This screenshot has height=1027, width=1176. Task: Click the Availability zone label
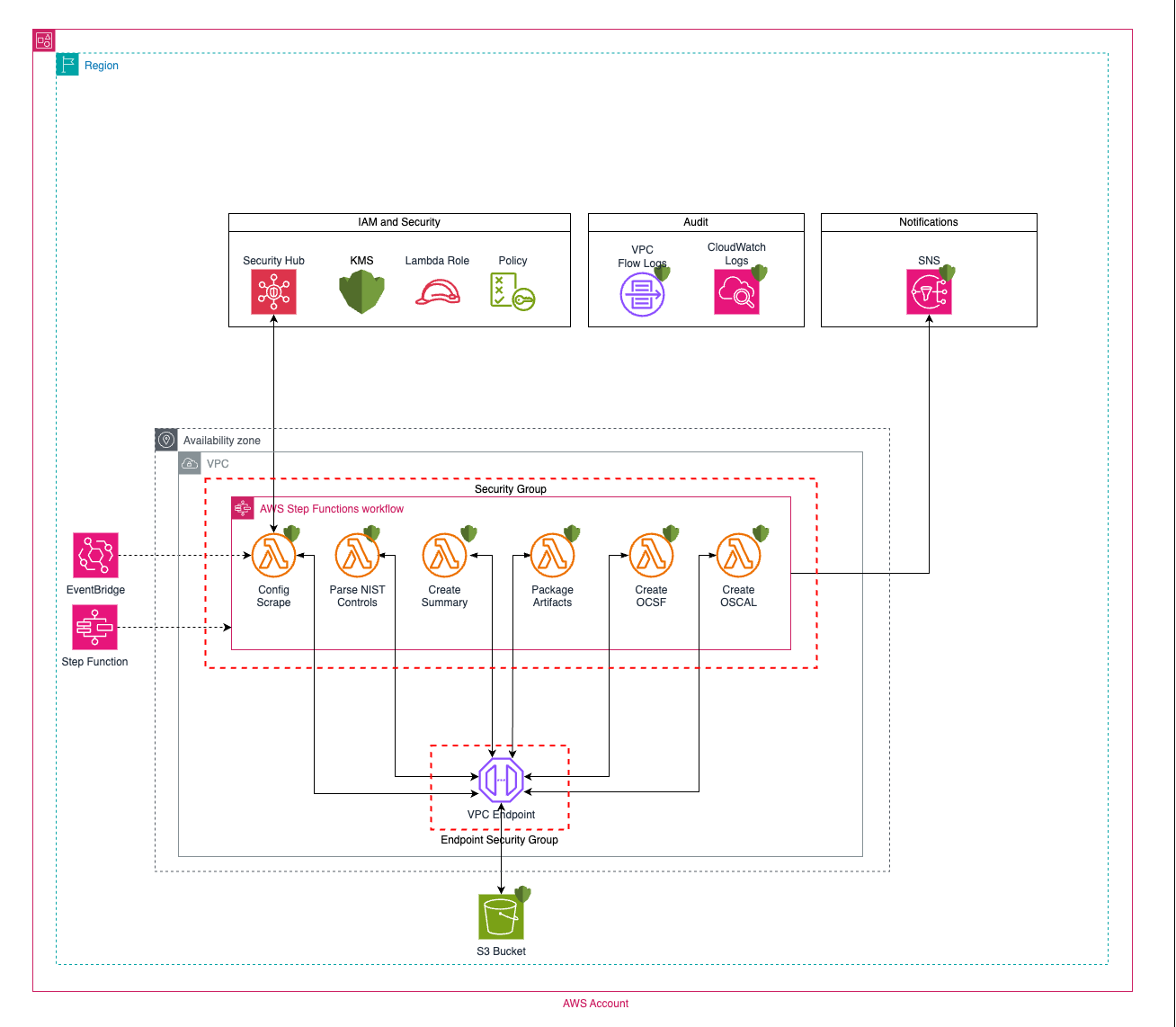222,441
